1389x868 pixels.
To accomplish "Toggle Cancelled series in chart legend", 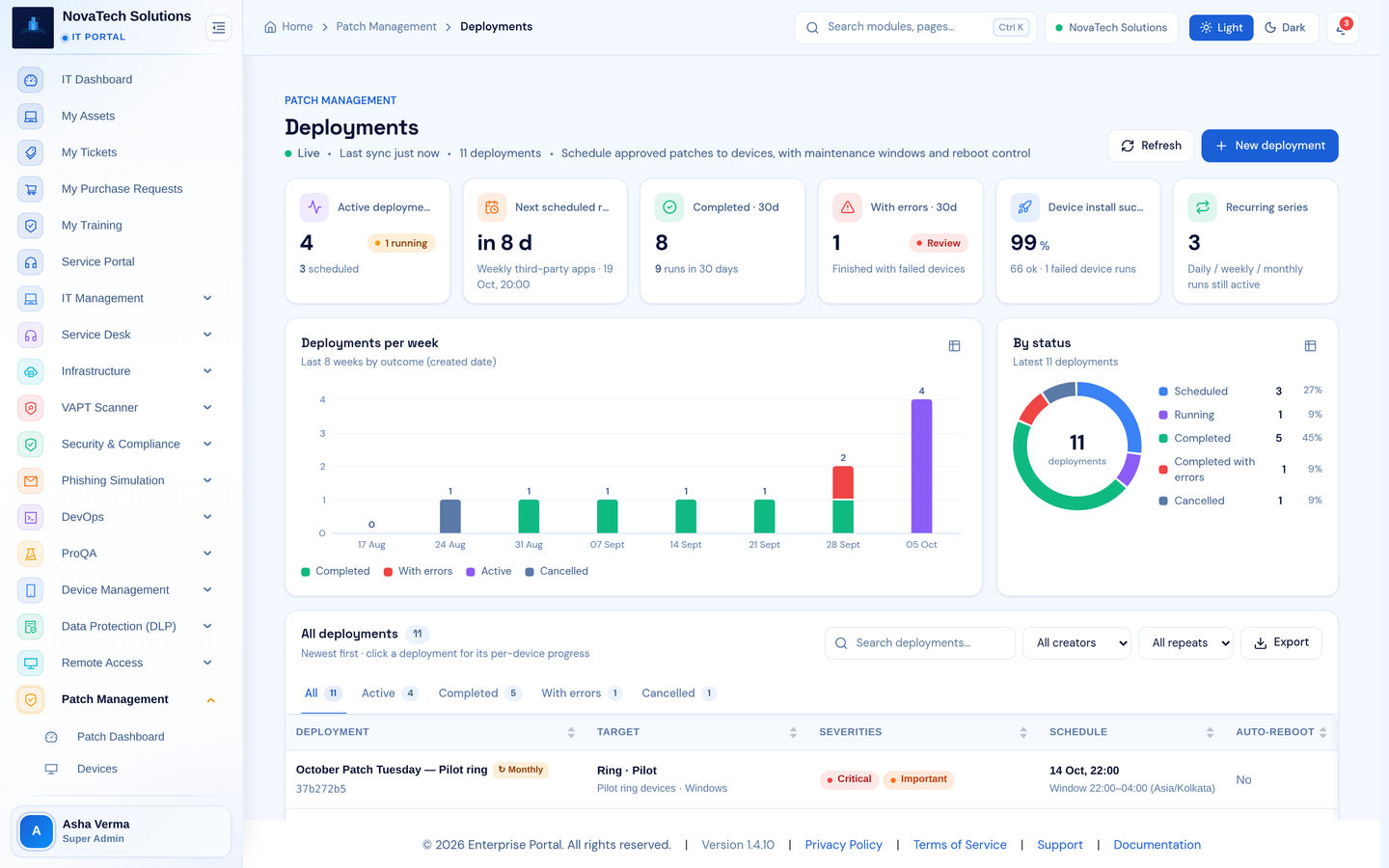I will (x=557, y=572).
